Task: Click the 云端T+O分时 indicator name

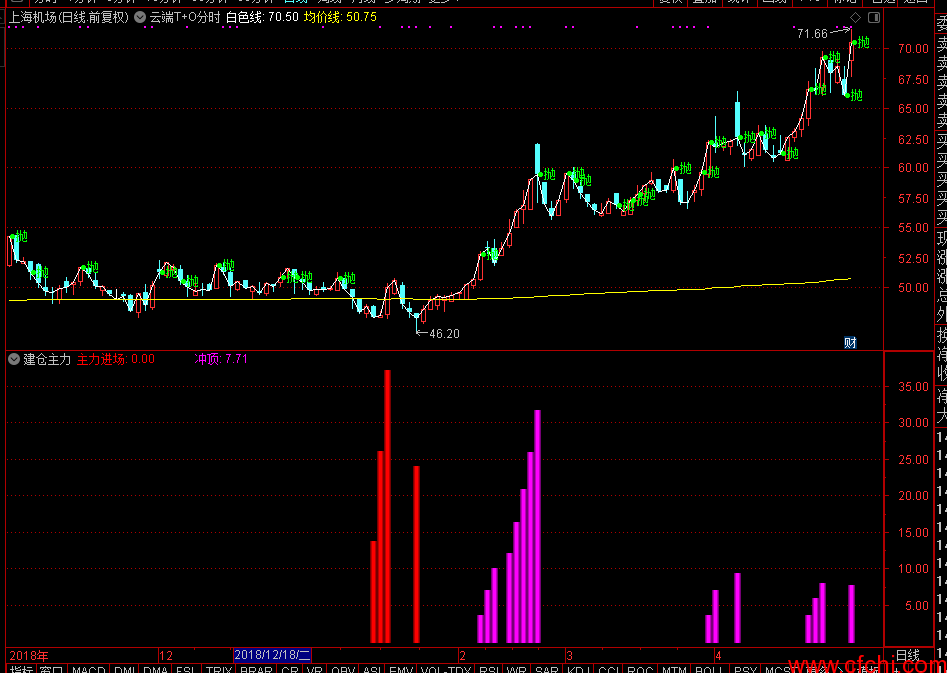Action: (185, 18)
